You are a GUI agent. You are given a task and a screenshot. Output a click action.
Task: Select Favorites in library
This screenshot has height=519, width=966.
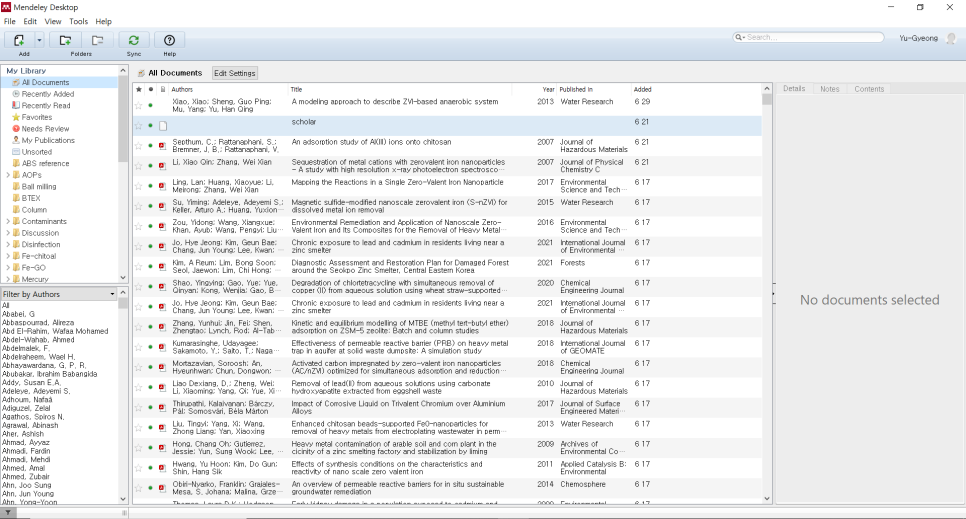pos(36,117)
